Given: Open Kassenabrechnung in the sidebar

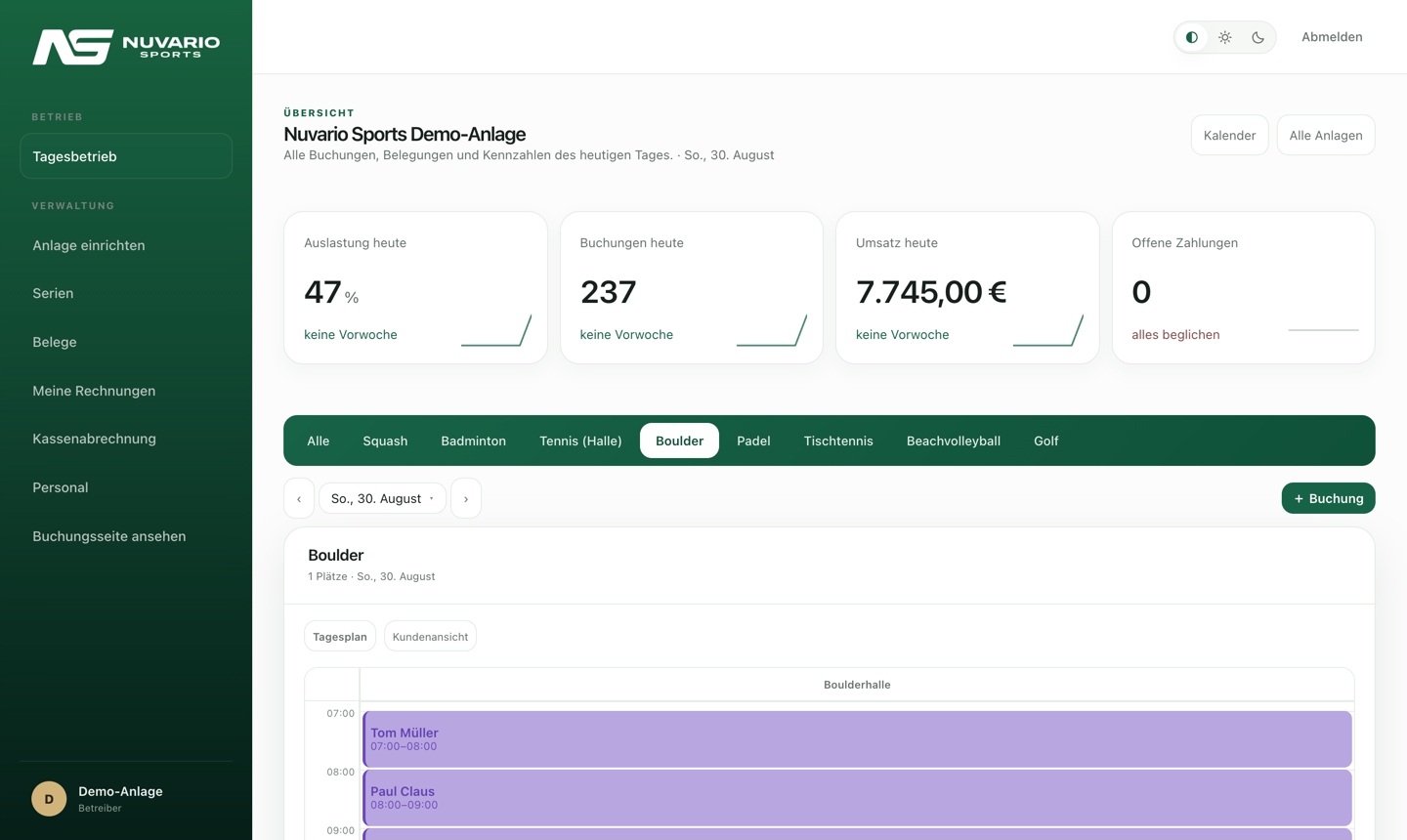Looking at the screenshot, I should point(126,439).
